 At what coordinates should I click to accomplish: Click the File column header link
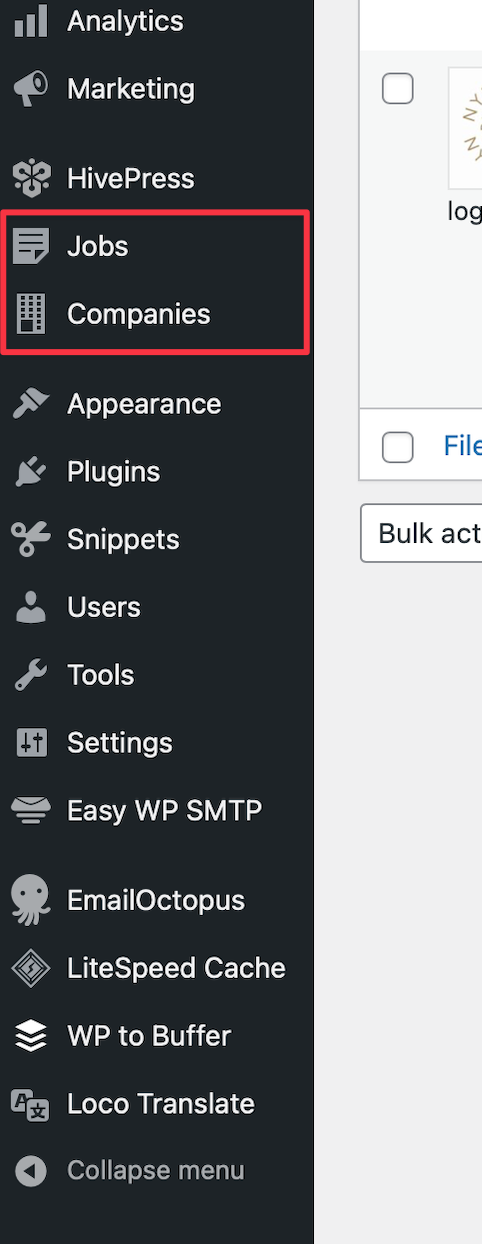pyautogui.click(x=462, y=446)
